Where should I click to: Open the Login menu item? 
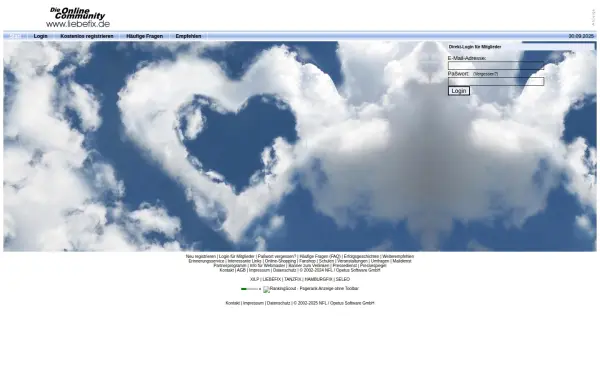(41, 36)
